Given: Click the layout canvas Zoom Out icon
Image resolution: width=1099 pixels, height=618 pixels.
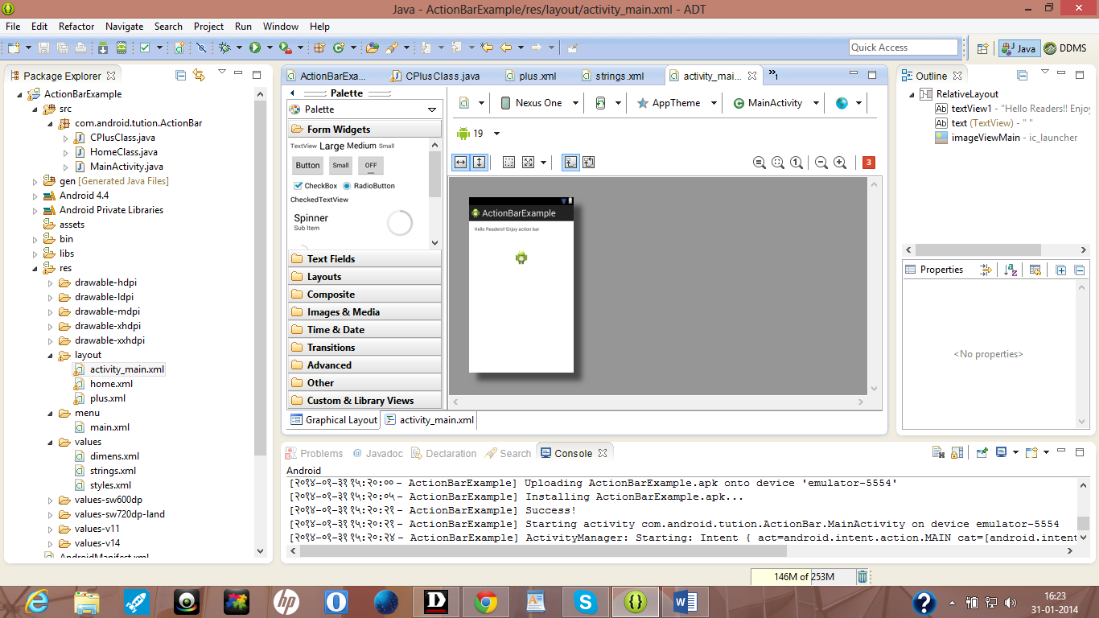Looking at the screenshot, I should pos(821,163).
